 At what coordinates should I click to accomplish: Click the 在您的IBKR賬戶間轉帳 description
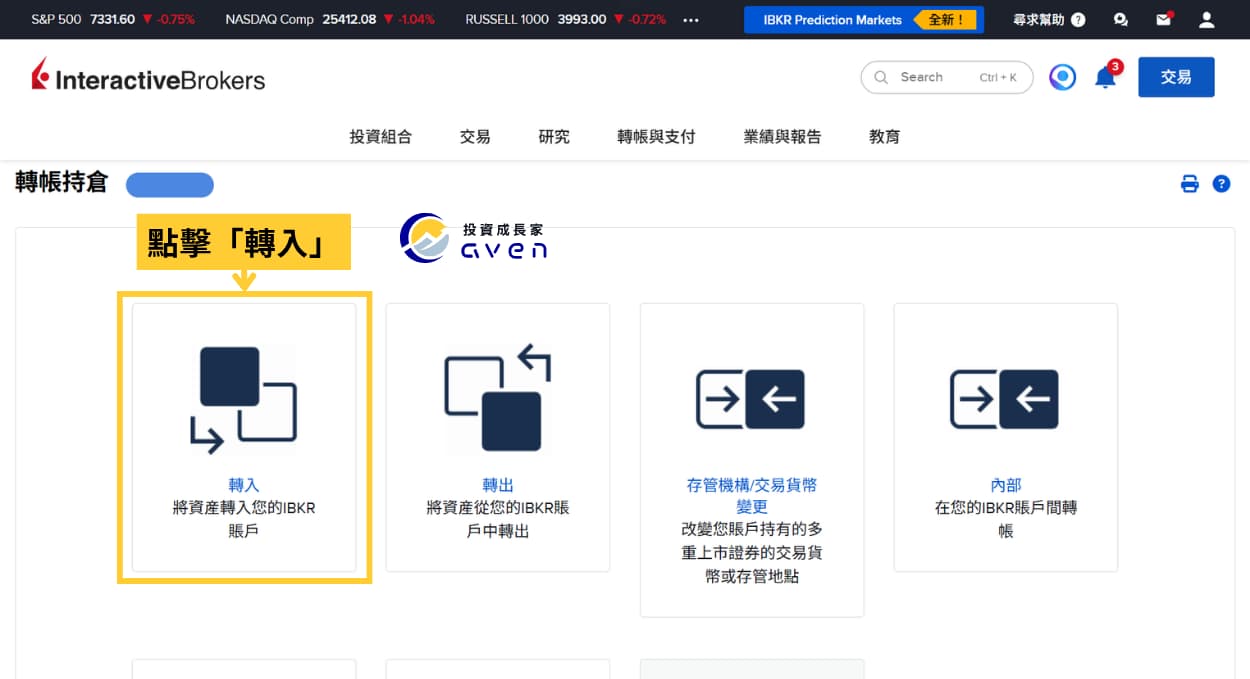pyautogui.click(x=1006, y=520)
